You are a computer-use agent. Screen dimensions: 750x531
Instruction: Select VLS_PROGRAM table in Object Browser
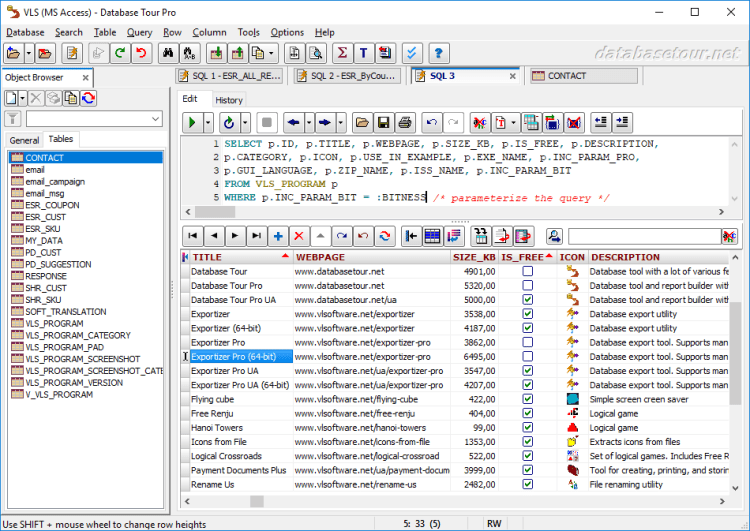click(54, 324)
